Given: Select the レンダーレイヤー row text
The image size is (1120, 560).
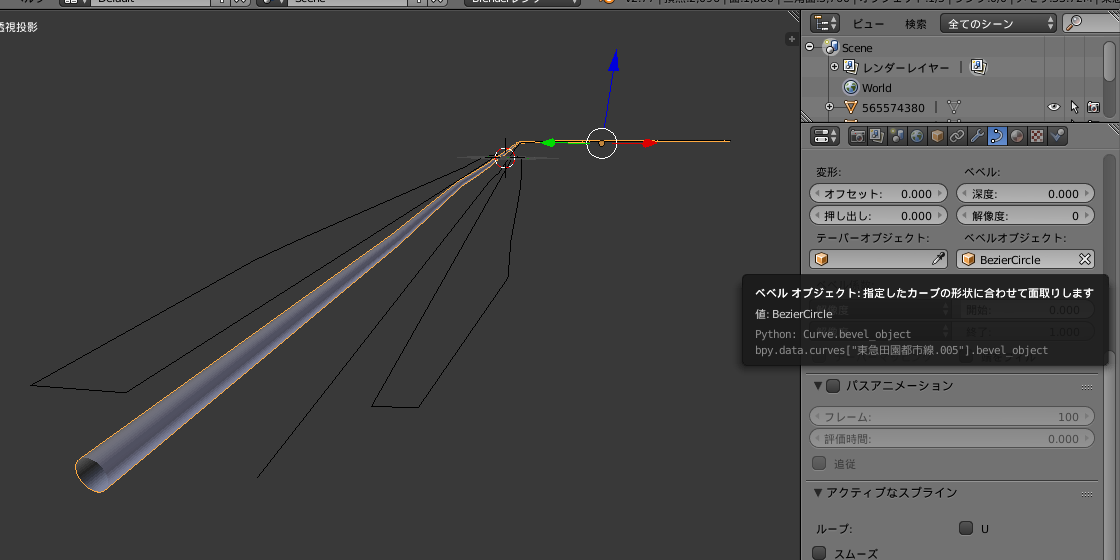Looking at the screenshot, I should [906, 67].
